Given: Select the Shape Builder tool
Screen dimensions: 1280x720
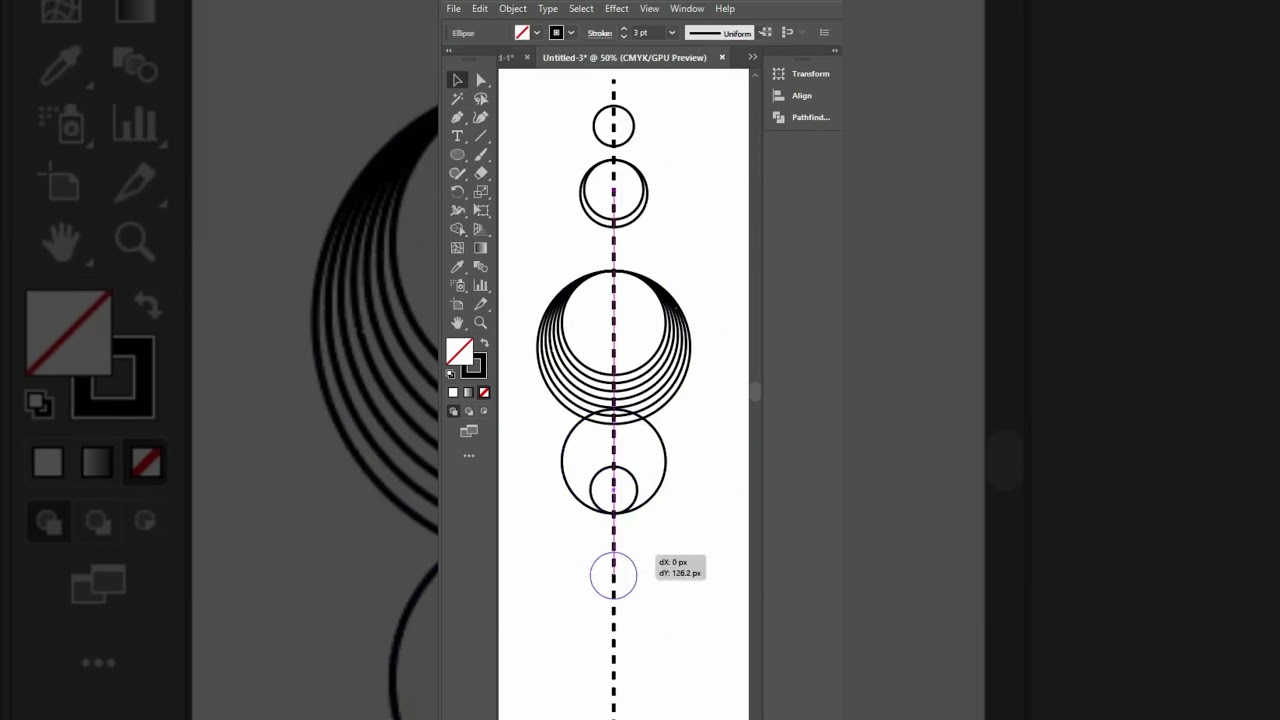Looking at the screenshot, I should coord(457,229).
